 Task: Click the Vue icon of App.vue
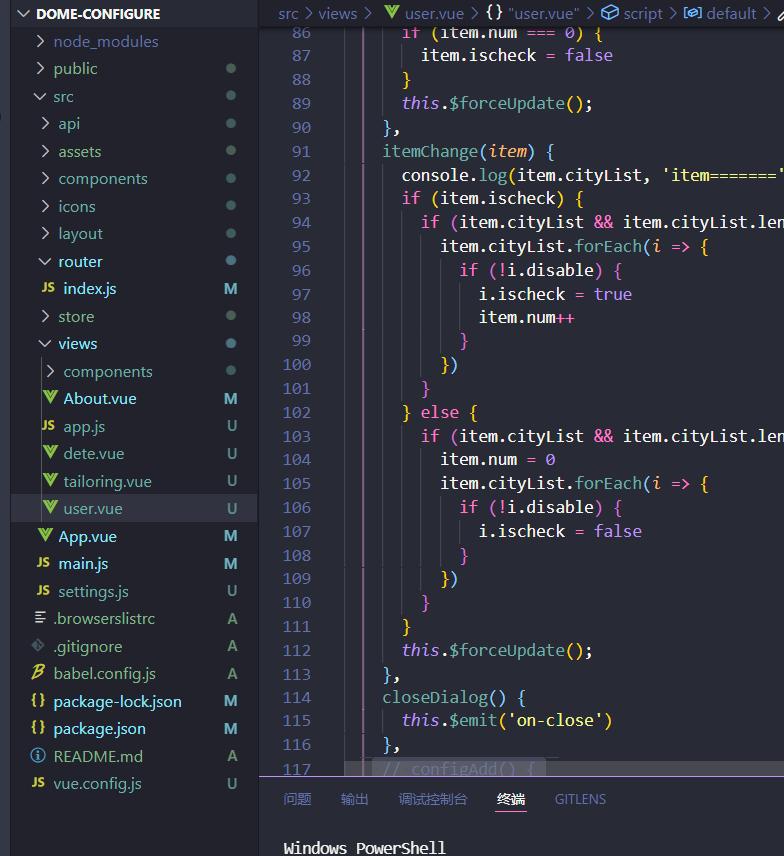45,536
